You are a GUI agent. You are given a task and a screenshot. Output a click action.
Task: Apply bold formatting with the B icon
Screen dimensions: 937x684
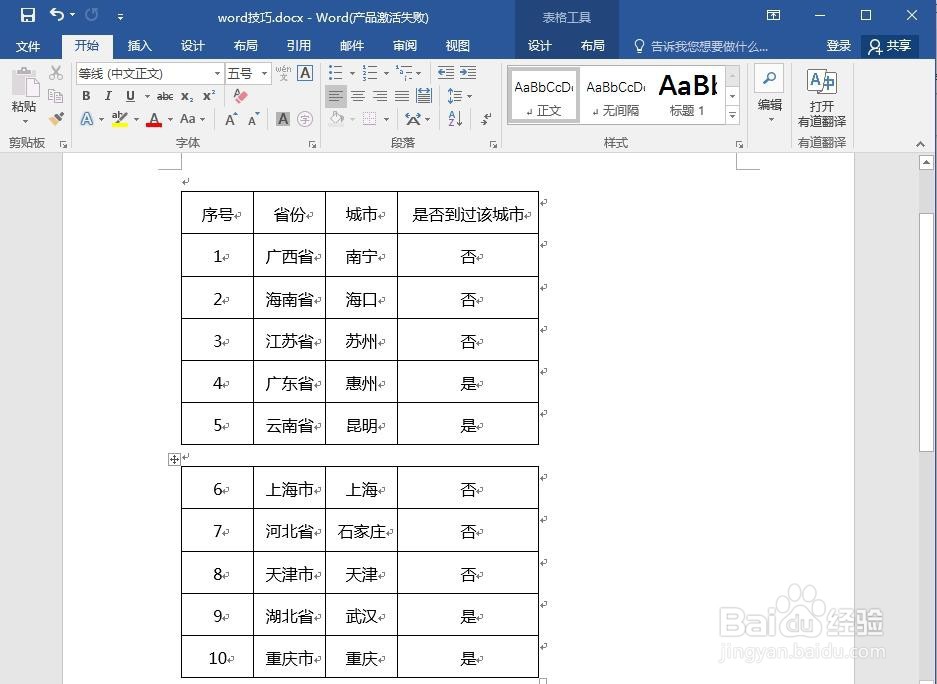(x=86, y=96)
